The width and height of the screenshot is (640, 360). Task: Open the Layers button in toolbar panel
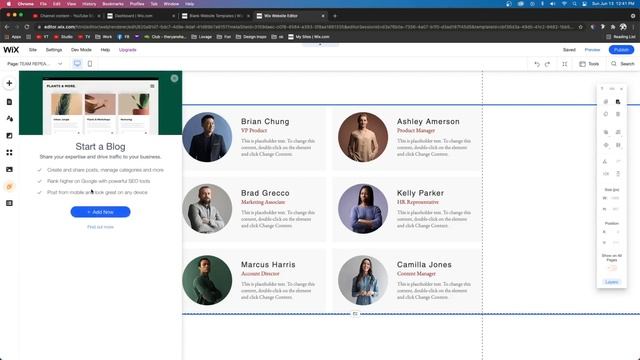click(x=611, y=282)
